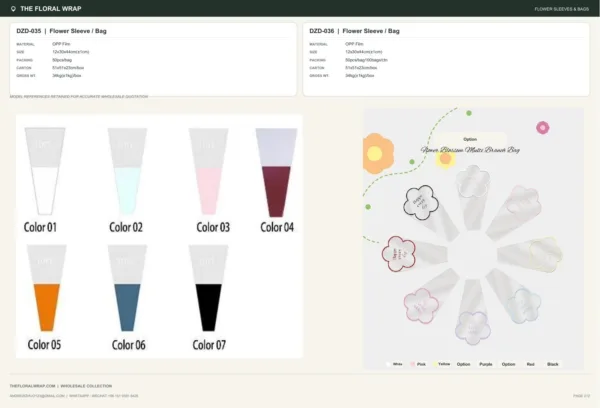
Task: Click the Black label in the legend
Action: 553,364
